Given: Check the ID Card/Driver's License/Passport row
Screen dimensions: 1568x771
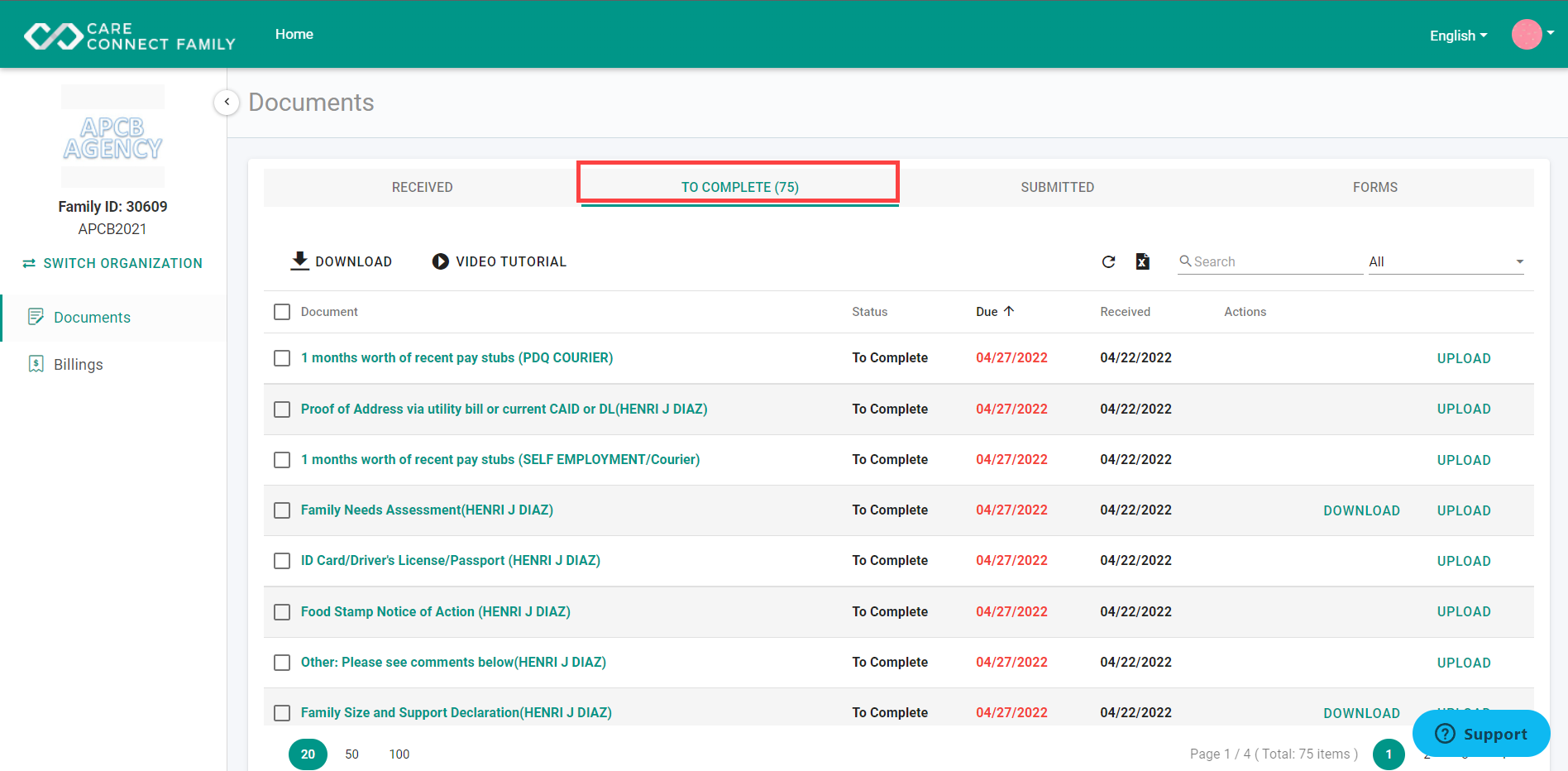Looking at the screenshot, I should [x=282, y=561].
